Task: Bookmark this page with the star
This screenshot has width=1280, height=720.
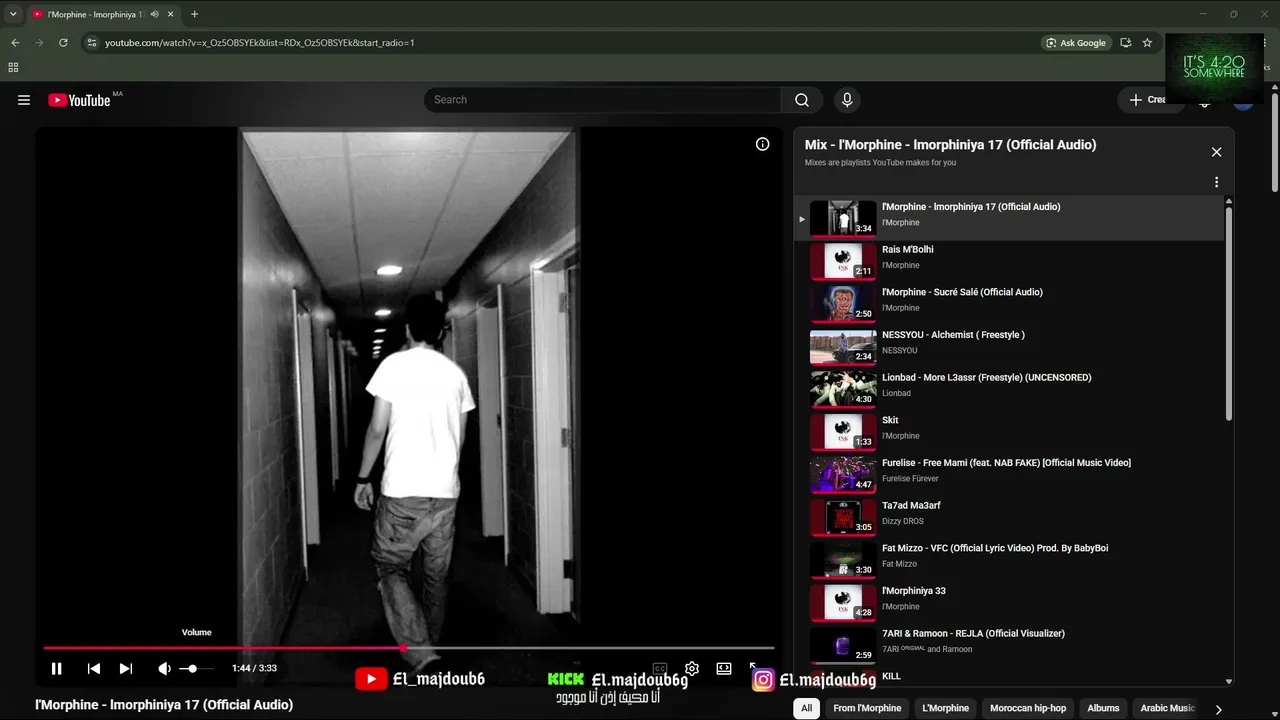Action: point(1147,43)
